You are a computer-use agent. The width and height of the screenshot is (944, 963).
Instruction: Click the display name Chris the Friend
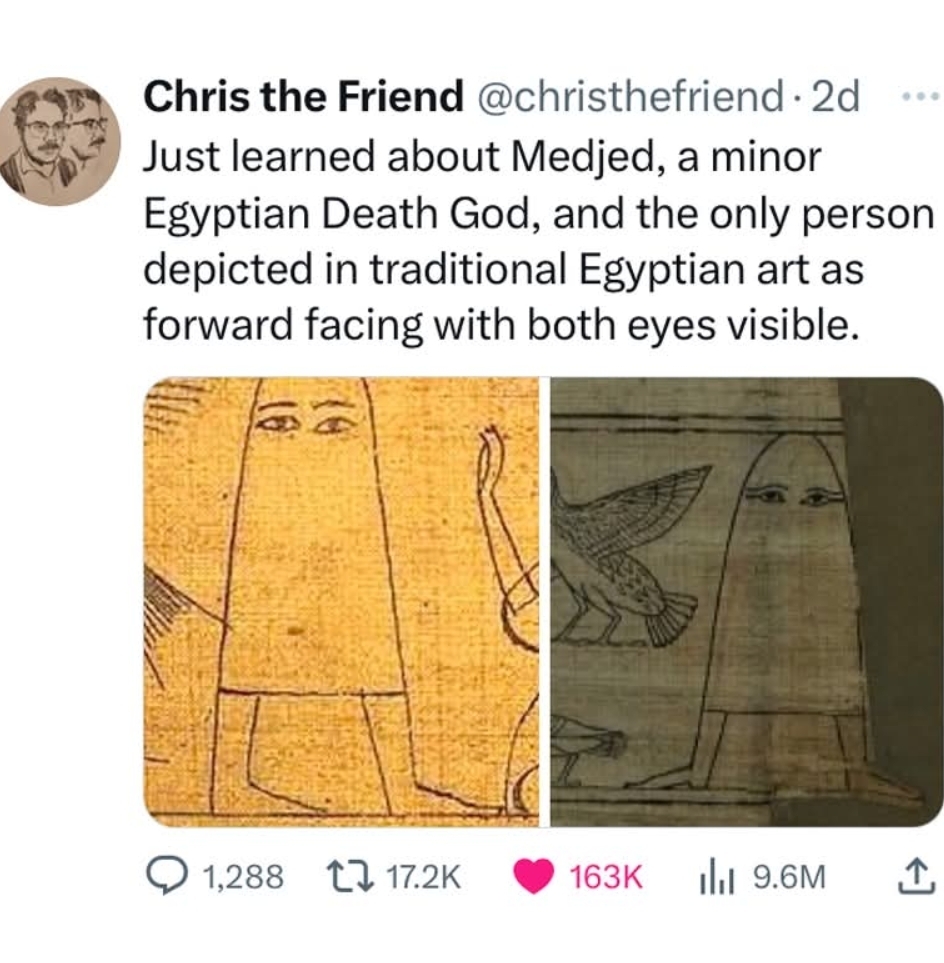tap(303, 96)
